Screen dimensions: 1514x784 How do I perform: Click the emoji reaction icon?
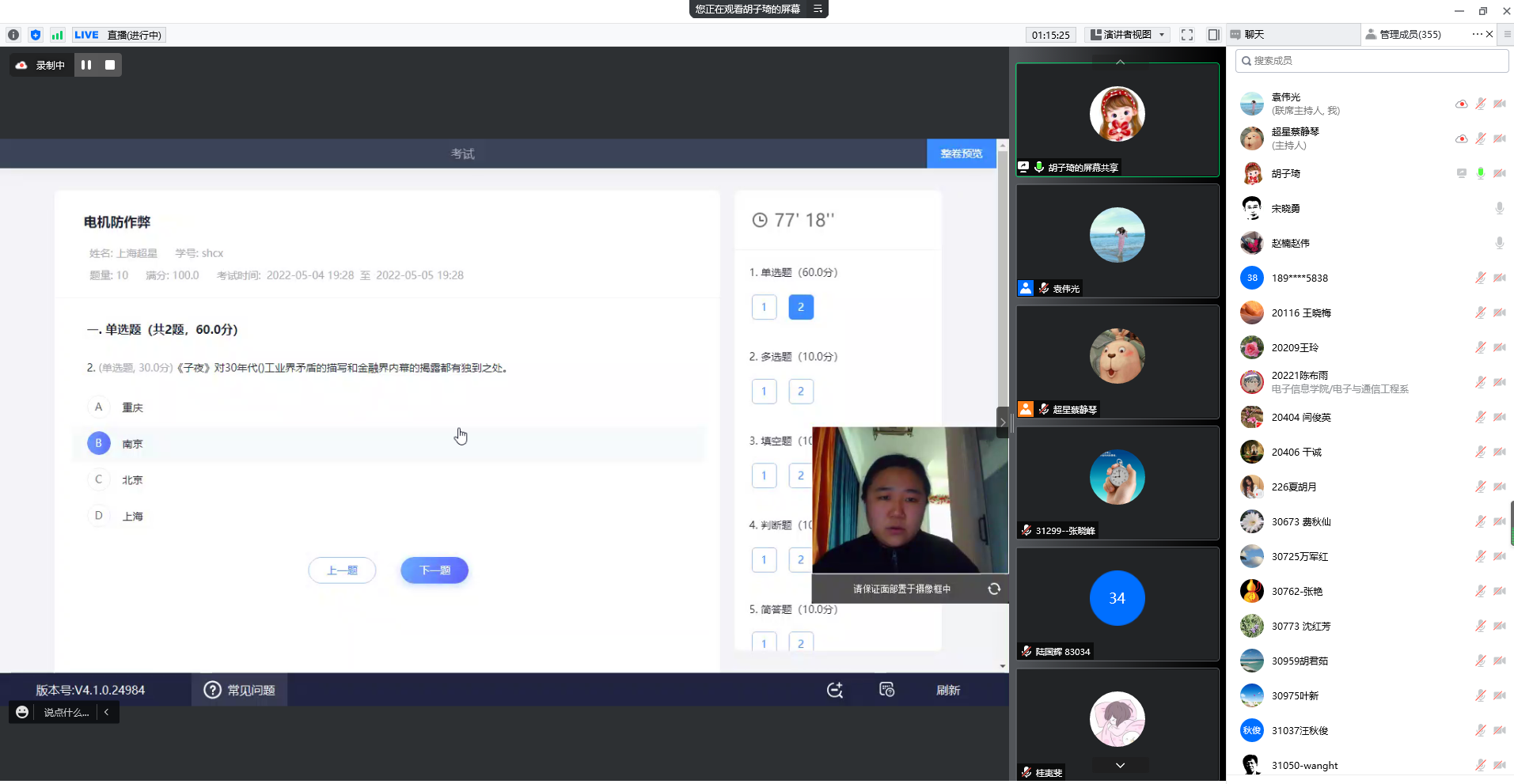click(22, 712)
